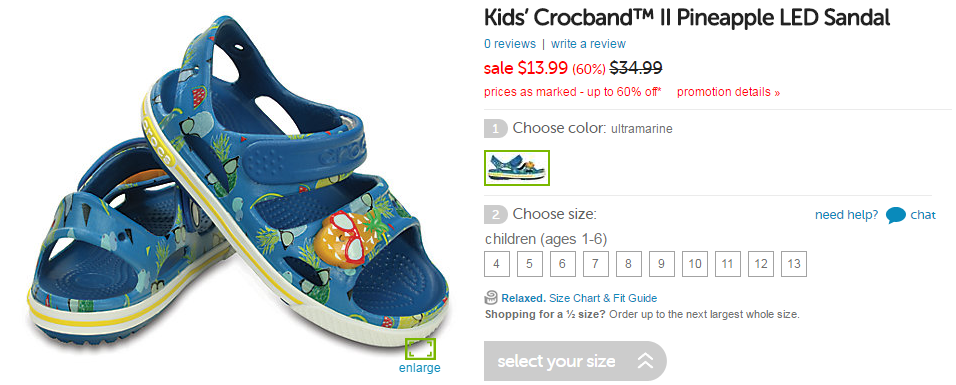Click the measuring tape fit icon
956x385 pixels.
[x=491, y=298]
